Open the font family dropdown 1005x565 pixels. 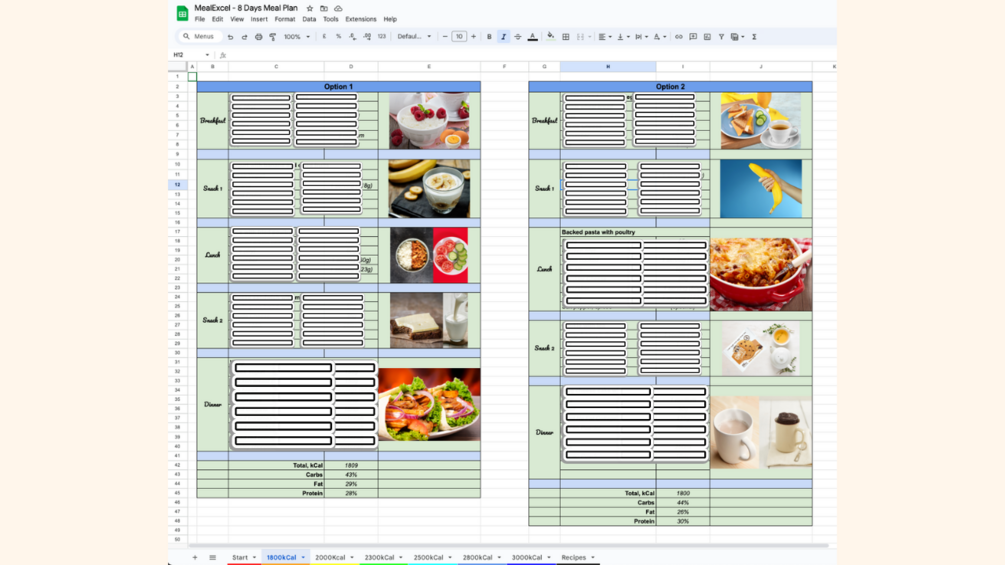[414, 37]
